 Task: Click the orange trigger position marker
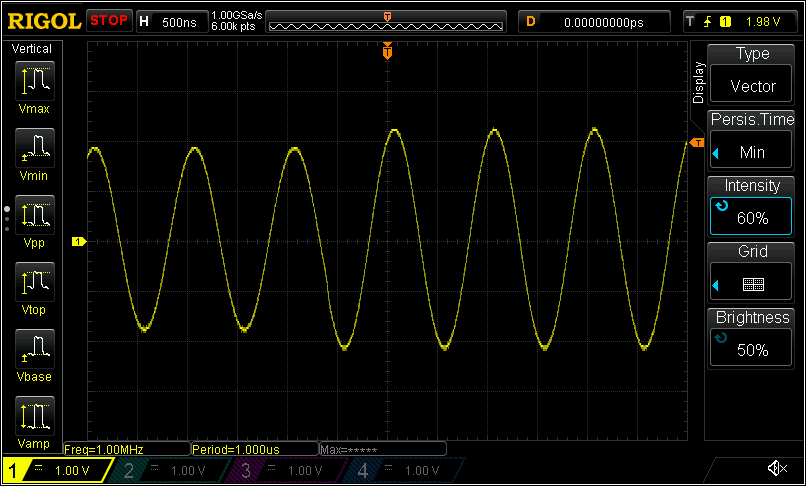coord(387,54)
